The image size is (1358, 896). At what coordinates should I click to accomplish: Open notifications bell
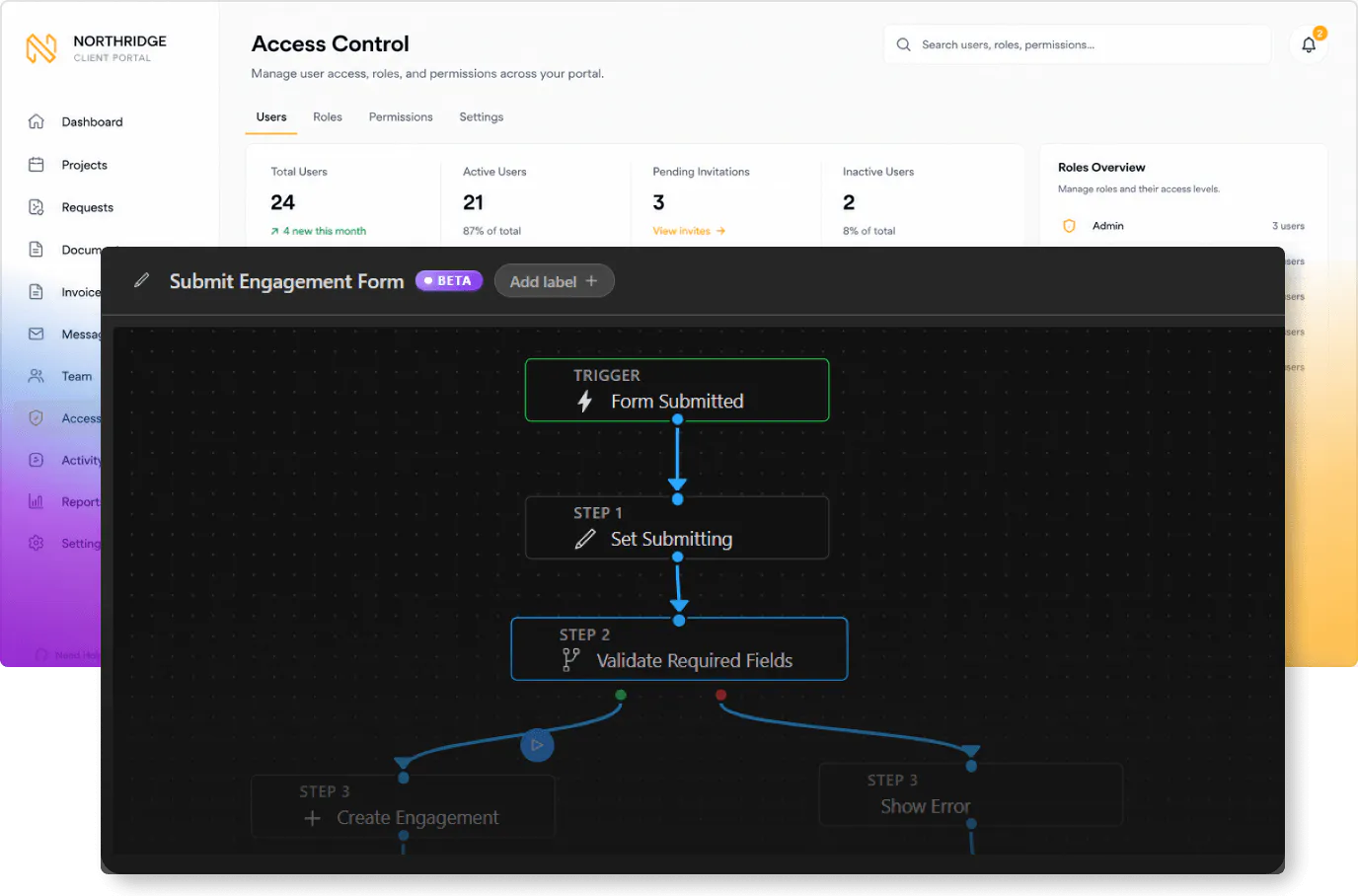1309,44
